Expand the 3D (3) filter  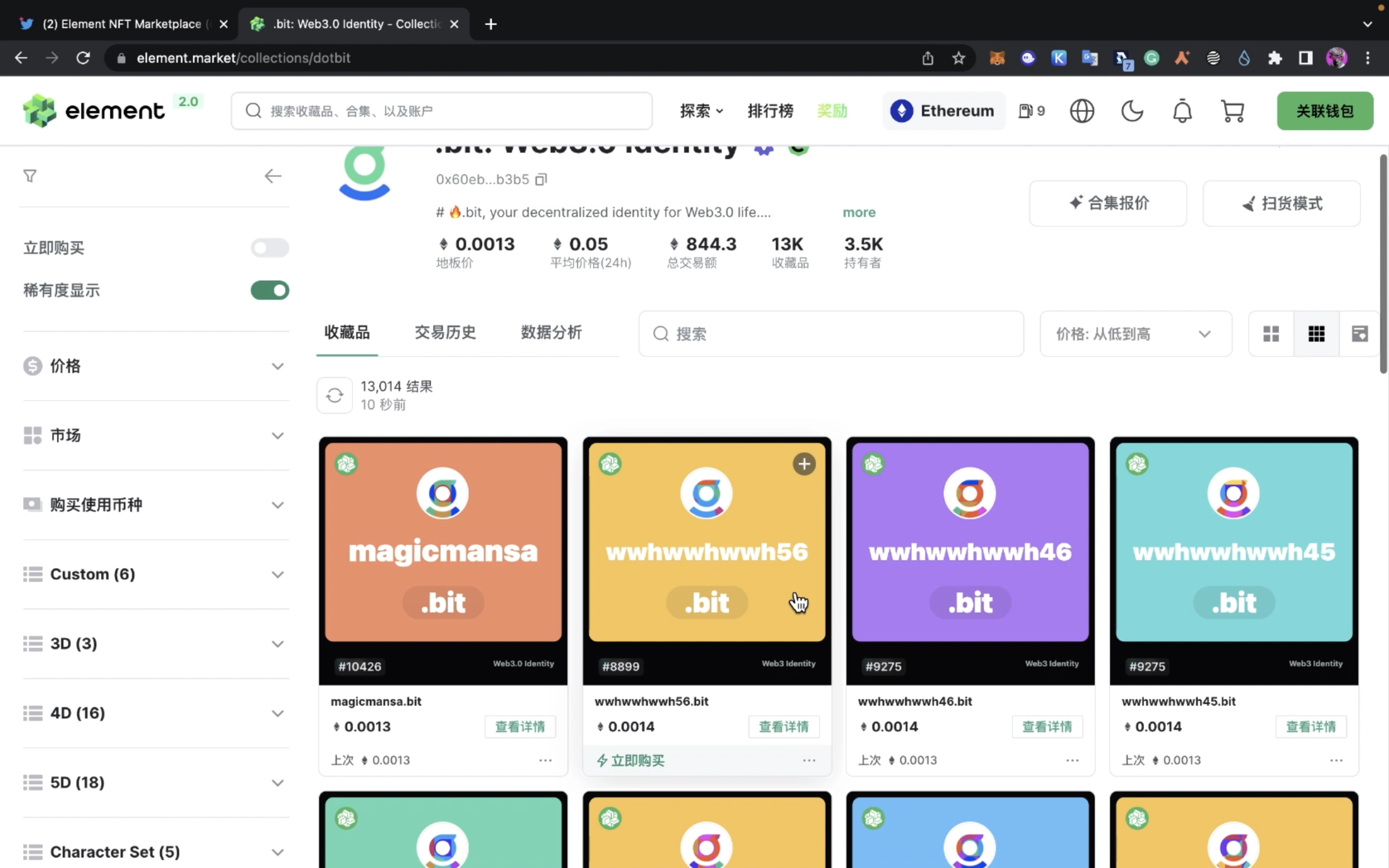[x=155, y=643]
